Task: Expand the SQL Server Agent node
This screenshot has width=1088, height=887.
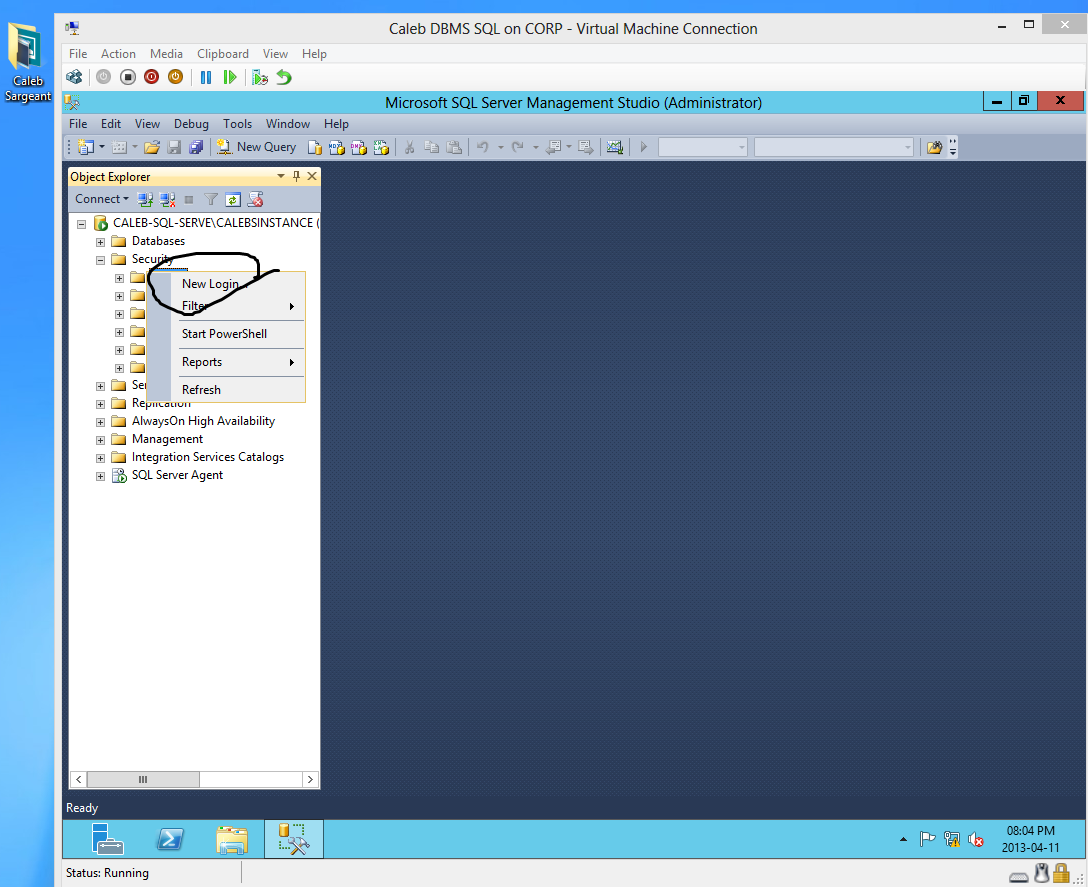Action: tap(101, 476)
